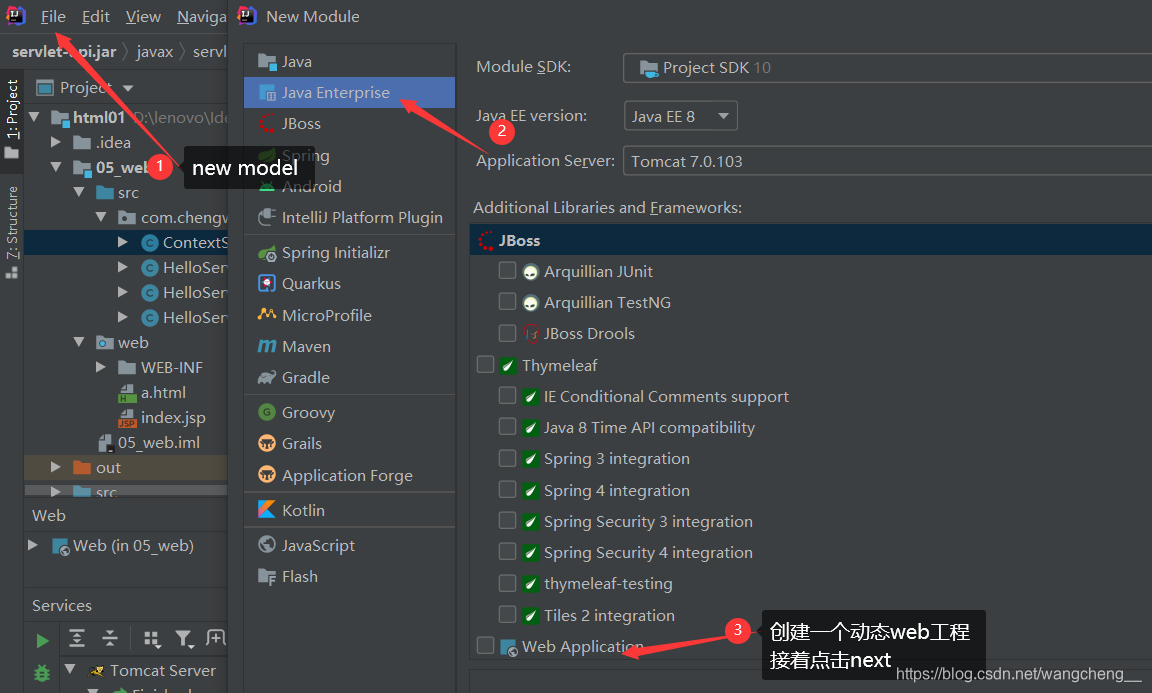Select the JBoss module type icon
The height and width of the screenshot is (693, 1152).
267,123
